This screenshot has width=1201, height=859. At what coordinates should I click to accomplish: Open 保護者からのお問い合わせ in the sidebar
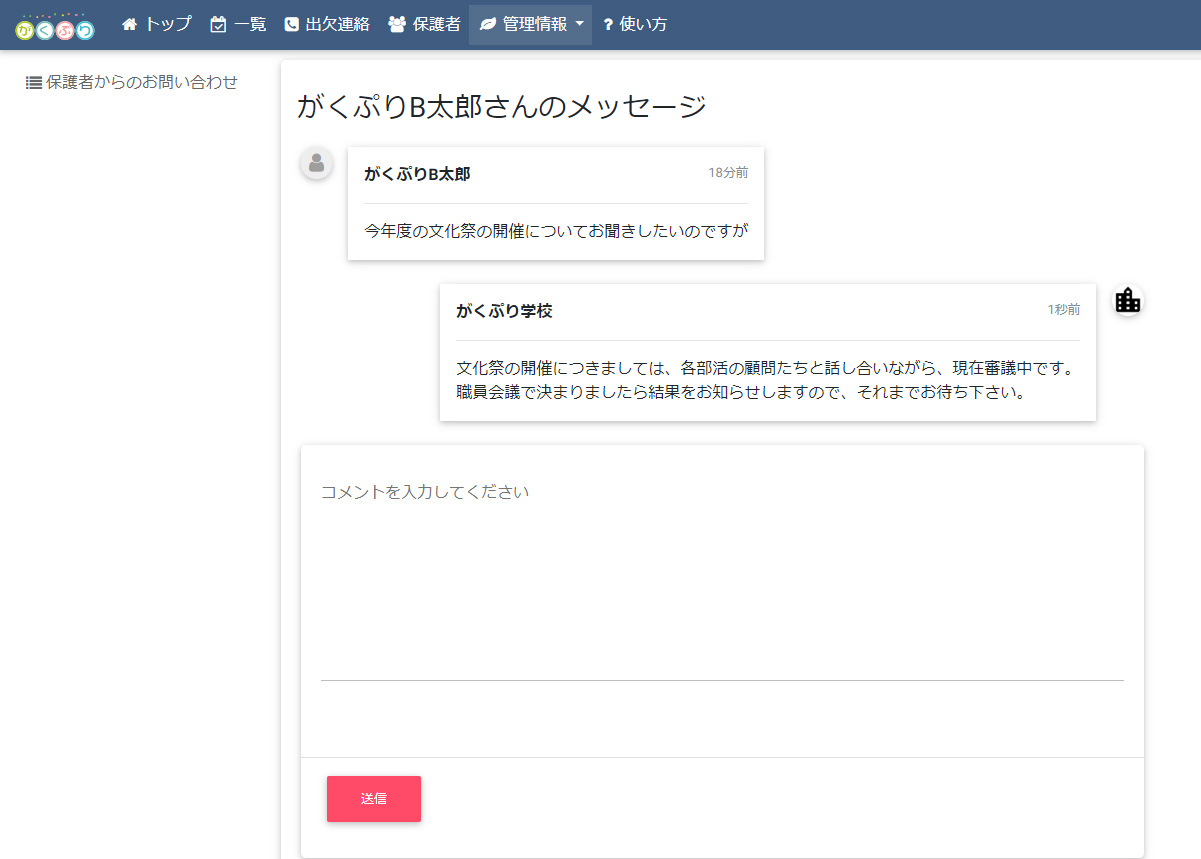140,82
